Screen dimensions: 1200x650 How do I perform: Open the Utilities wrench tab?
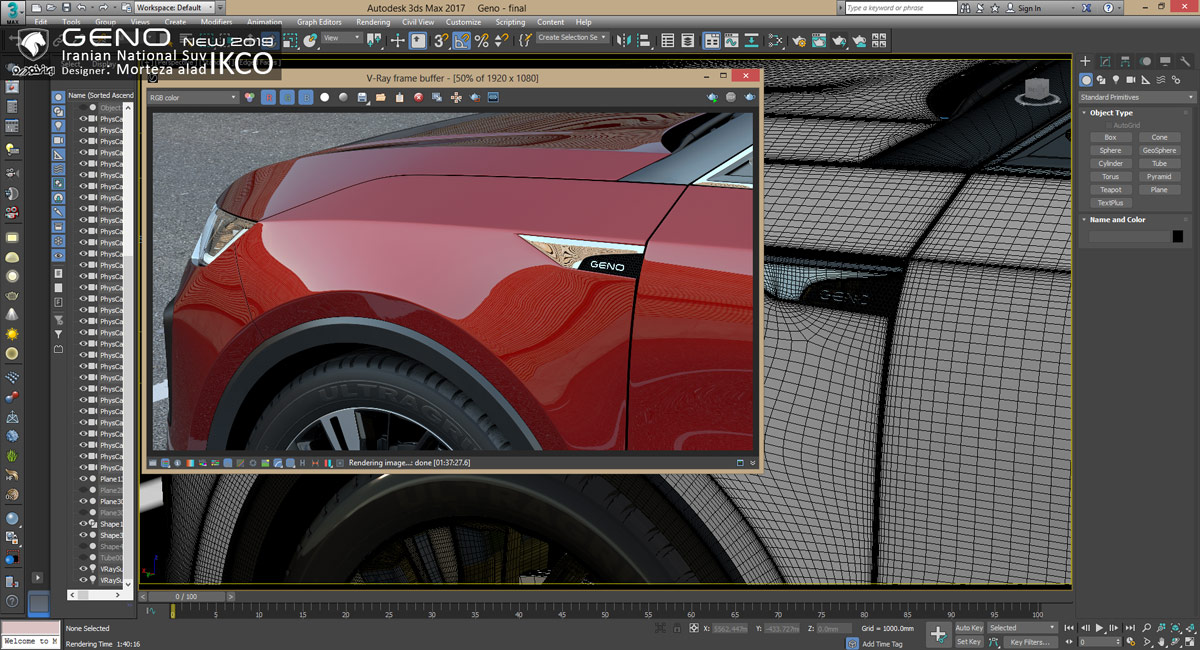tap(1186, 62)
